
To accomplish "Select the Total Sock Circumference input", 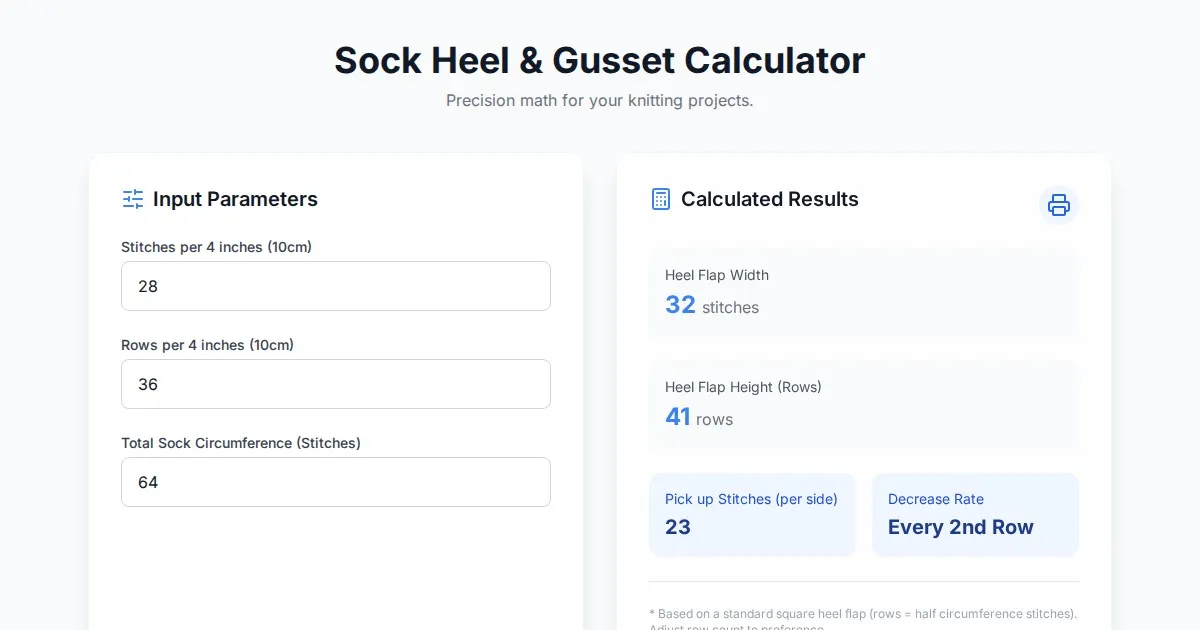I will (335, 482).
